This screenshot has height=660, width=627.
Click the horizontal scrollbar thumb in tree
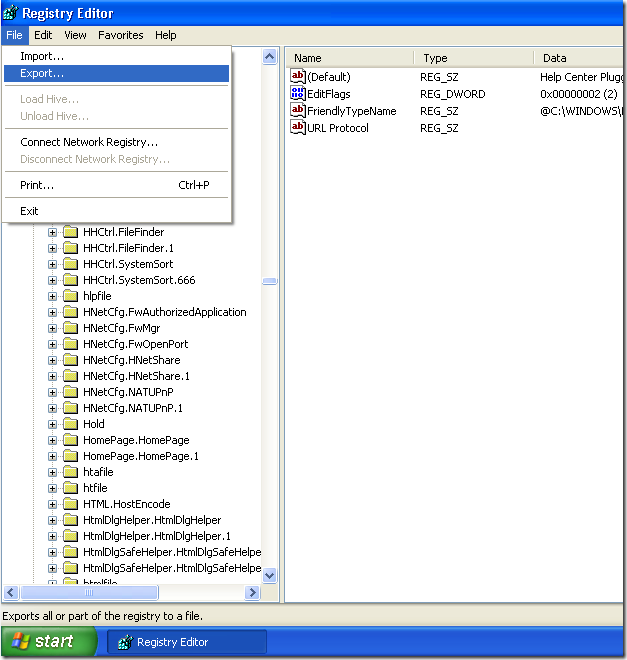pos(89,593)
